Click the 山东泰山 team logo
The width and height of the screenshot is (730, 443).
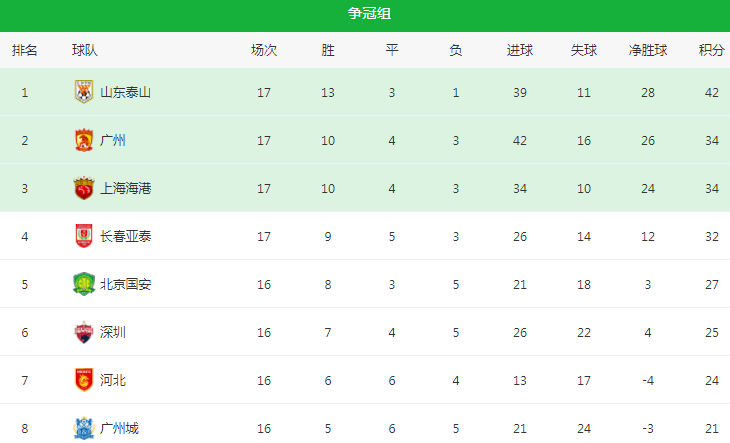point(84,92)
